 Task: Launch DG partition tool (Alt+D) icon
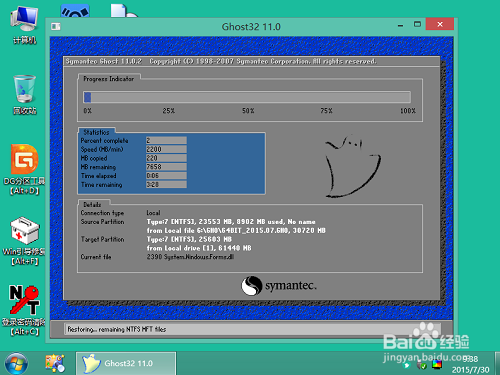pyautogui.click(x=24, y=169)
